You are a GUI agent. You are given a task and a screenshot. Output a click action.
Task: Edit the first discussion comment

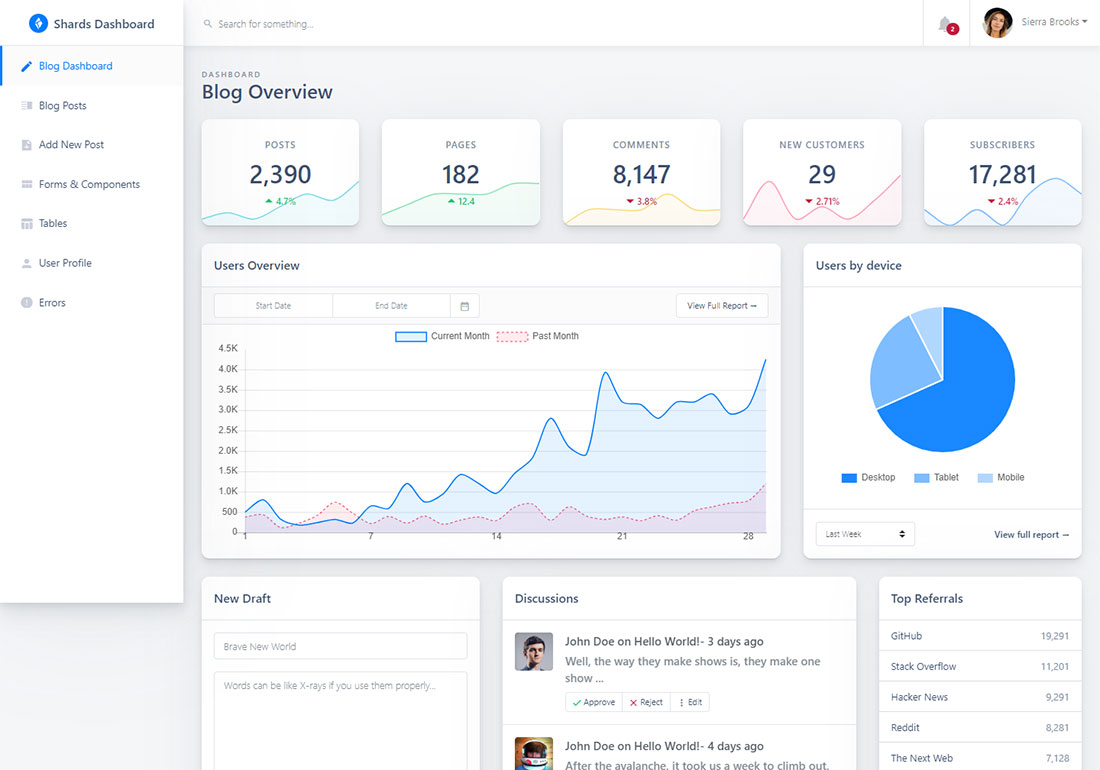690,703
